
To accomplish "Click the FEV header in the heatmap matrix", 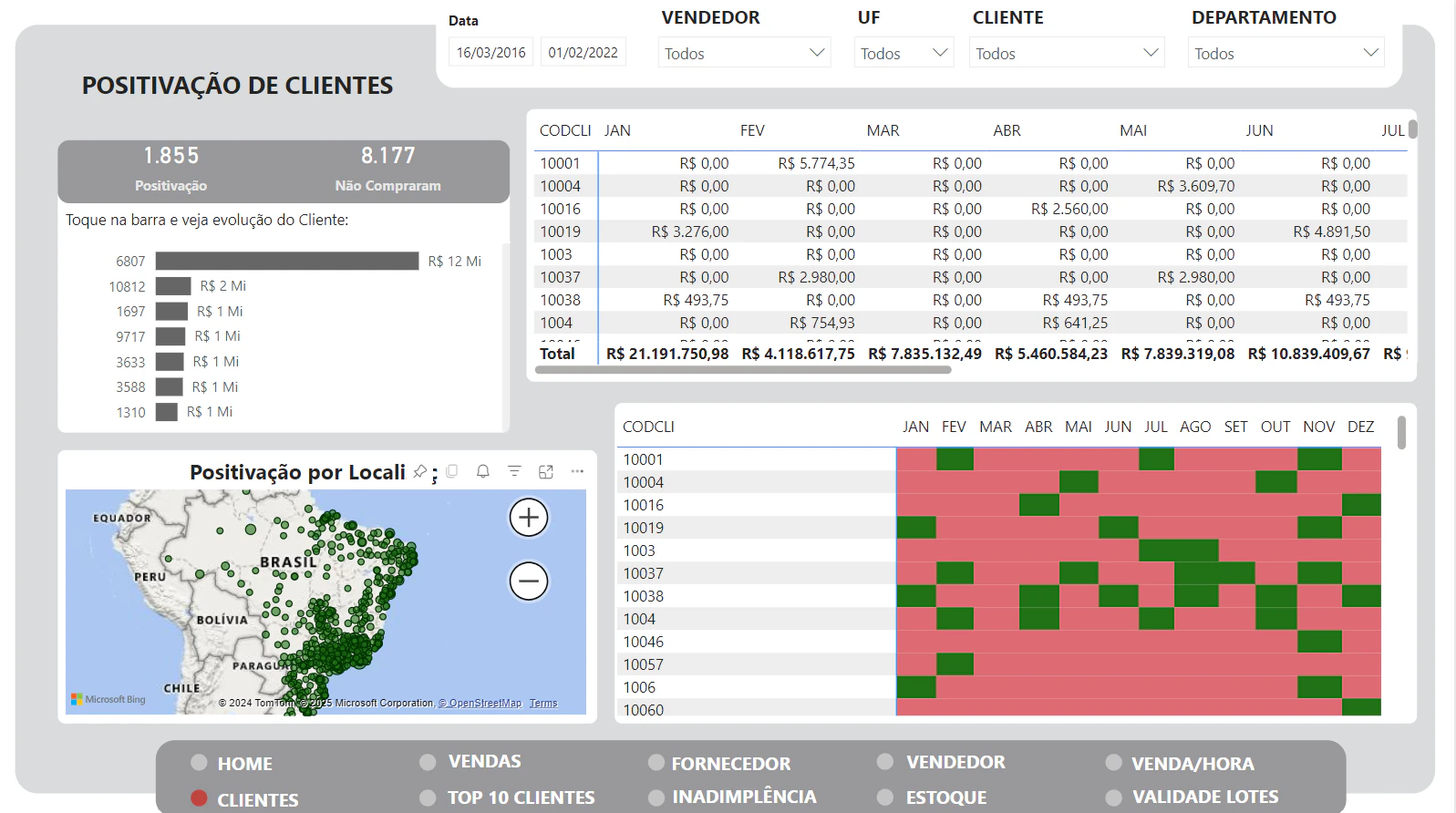I will [x=954, y=427].
